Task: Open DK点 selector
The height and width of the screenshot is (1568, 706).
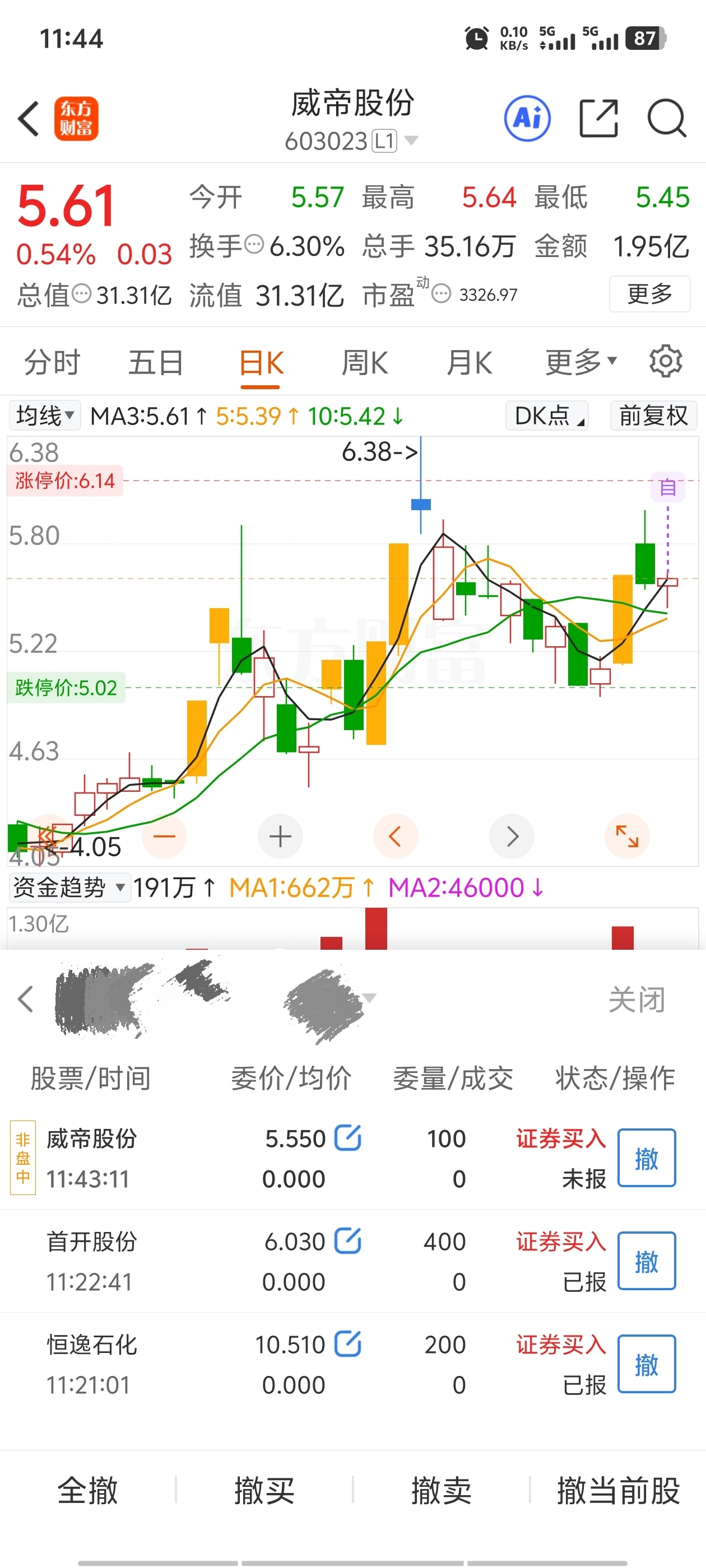Action: pos(547,416)
